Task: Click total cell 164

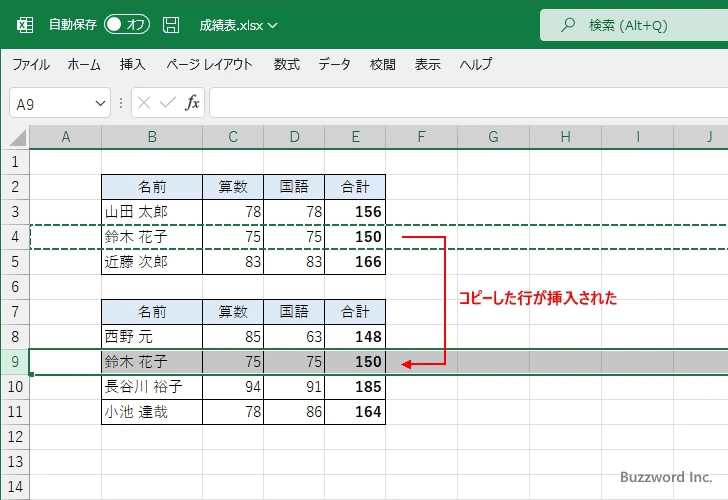Action: [355, 412]
